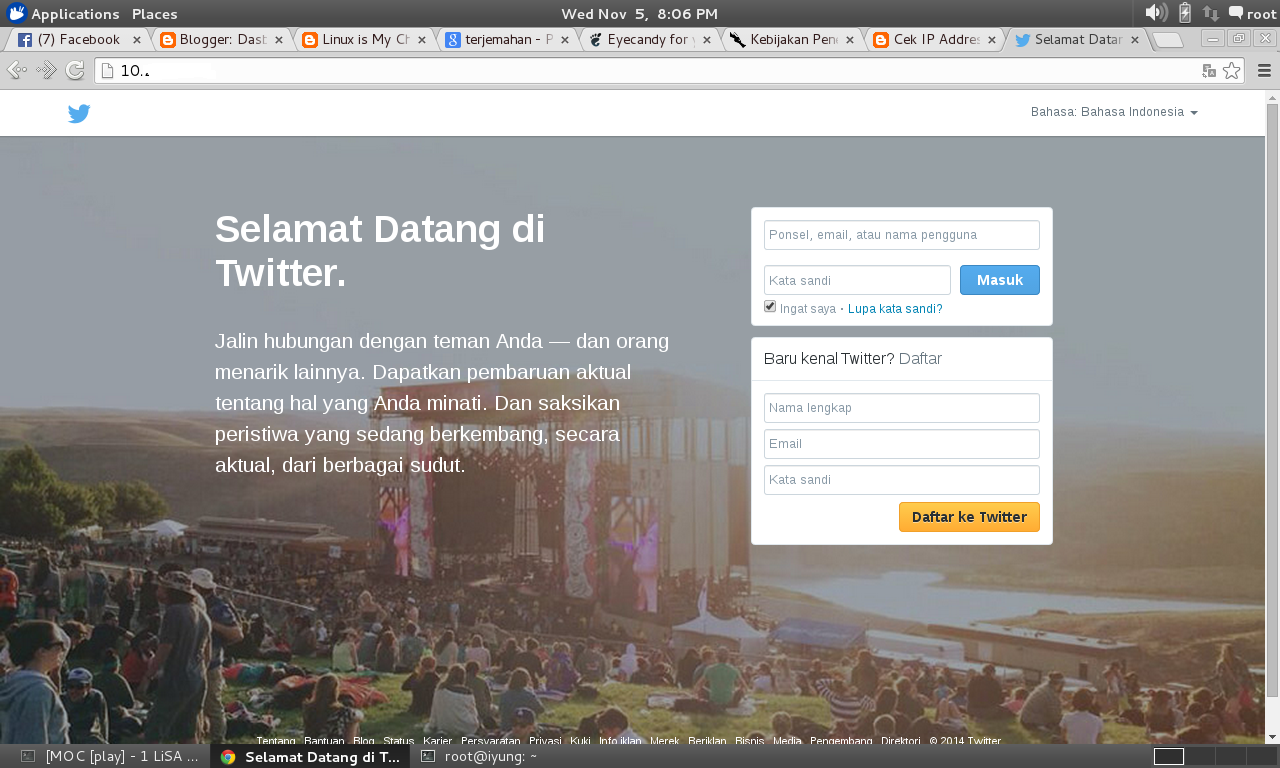Viewport: 1280px width, 768px height.
Task: Click the Ponsel, email, atau nama pengguna field
Action: (900, 234)
